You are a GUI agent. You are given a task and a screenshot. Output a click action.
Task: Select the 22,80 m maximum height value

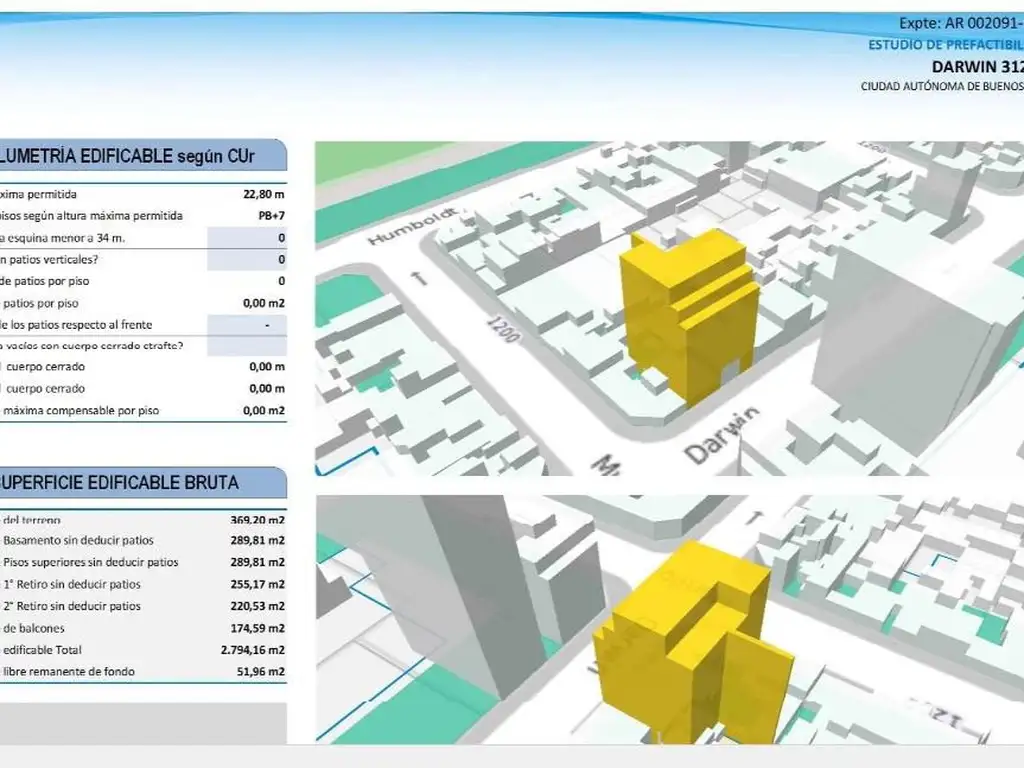pyautogui.click(x=264, y=195)
